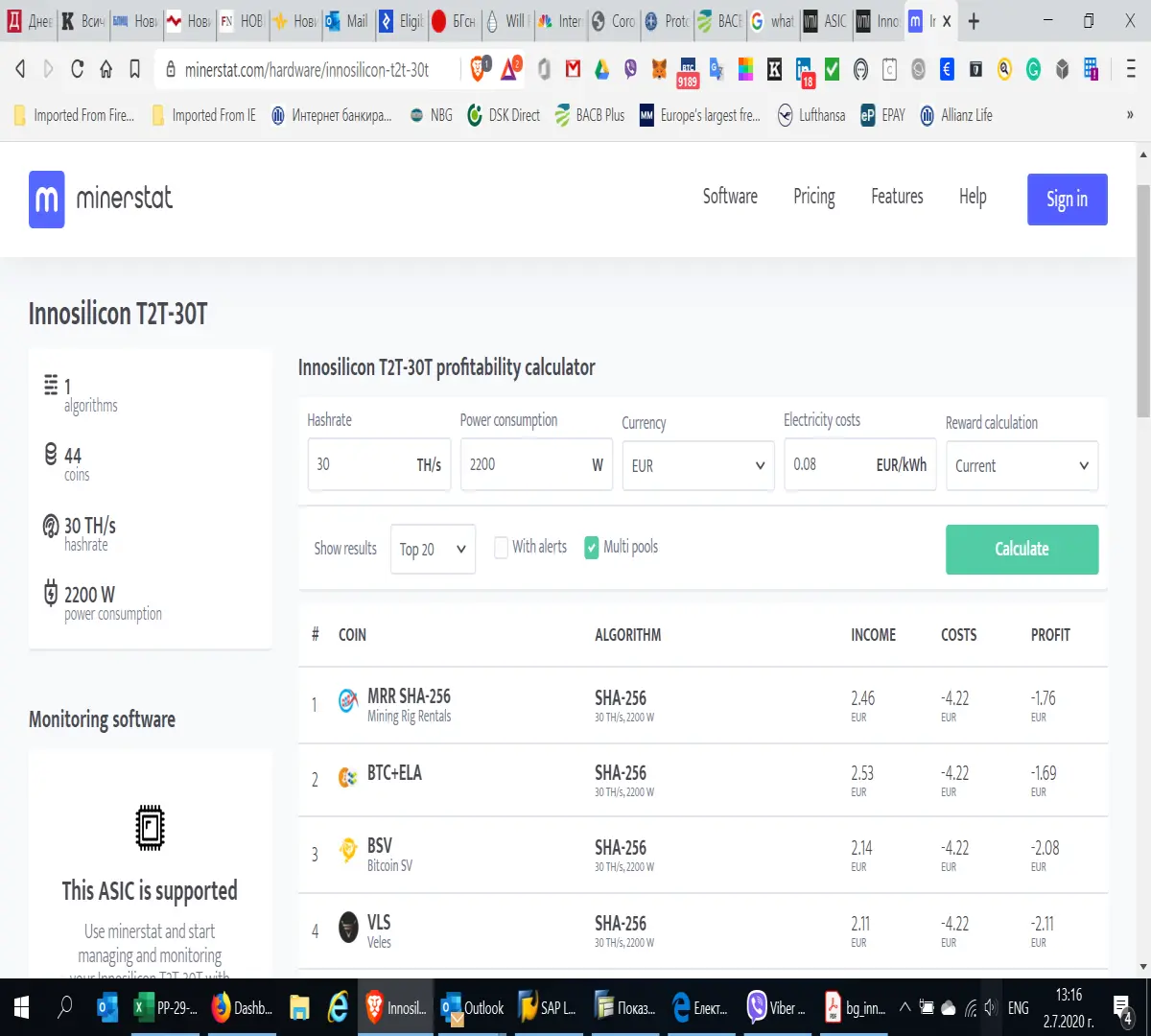Select the MRR SHA-256 row name

(409, 696)
